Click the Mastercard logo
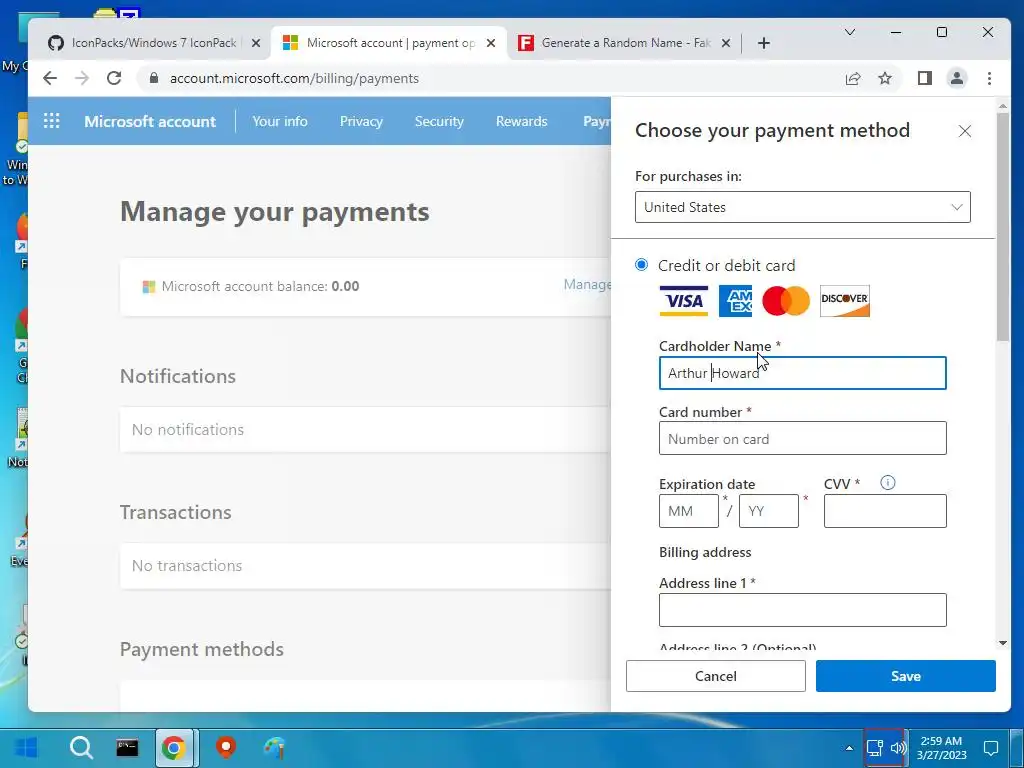 [786, 301]
